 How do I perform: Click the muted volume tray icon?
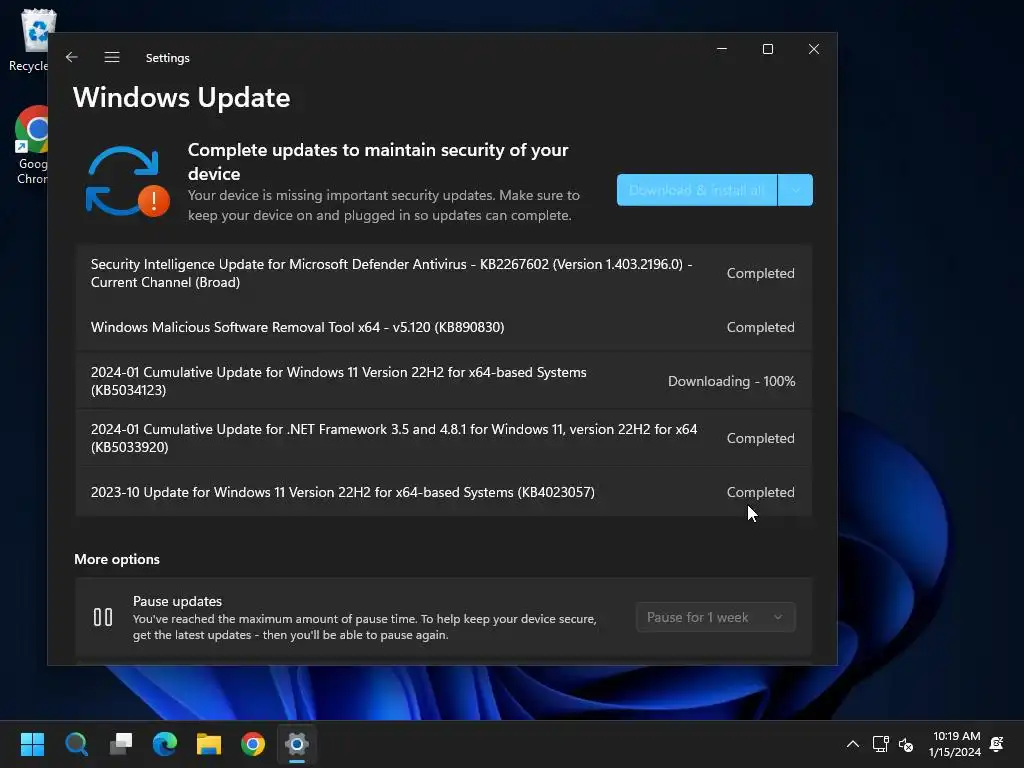pyautogui.click(x=906, y=744)
